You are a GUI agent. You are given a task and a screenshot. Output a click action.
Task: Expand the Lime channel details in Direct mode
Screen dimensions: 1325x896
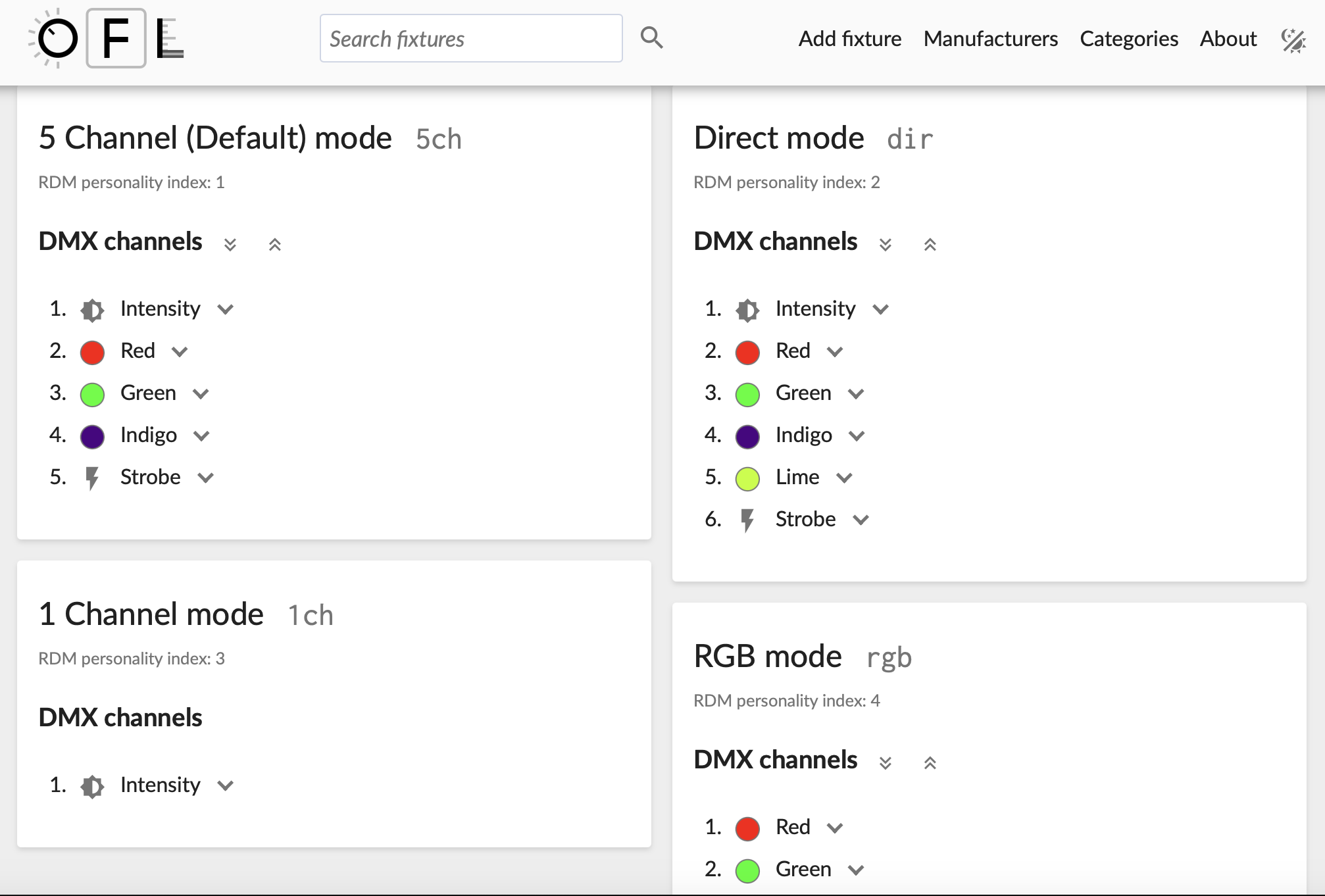[x=845, y=478]
